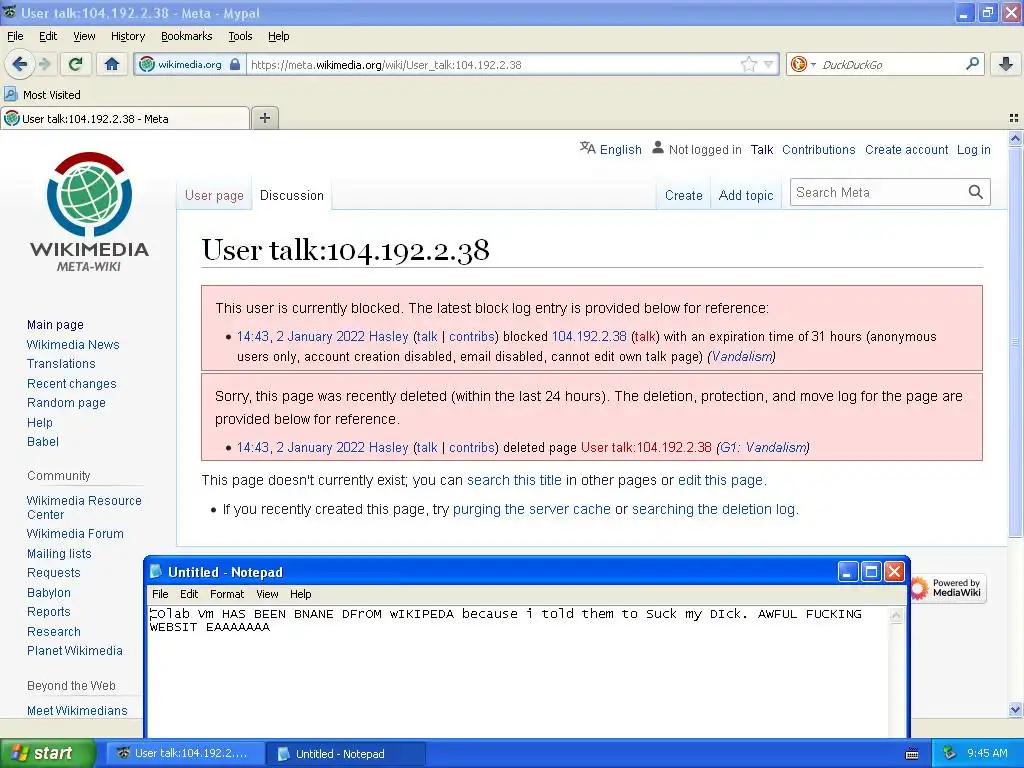Click the language translate icon beside English
The image size is (1024, 768).
(x=588, y=148)
